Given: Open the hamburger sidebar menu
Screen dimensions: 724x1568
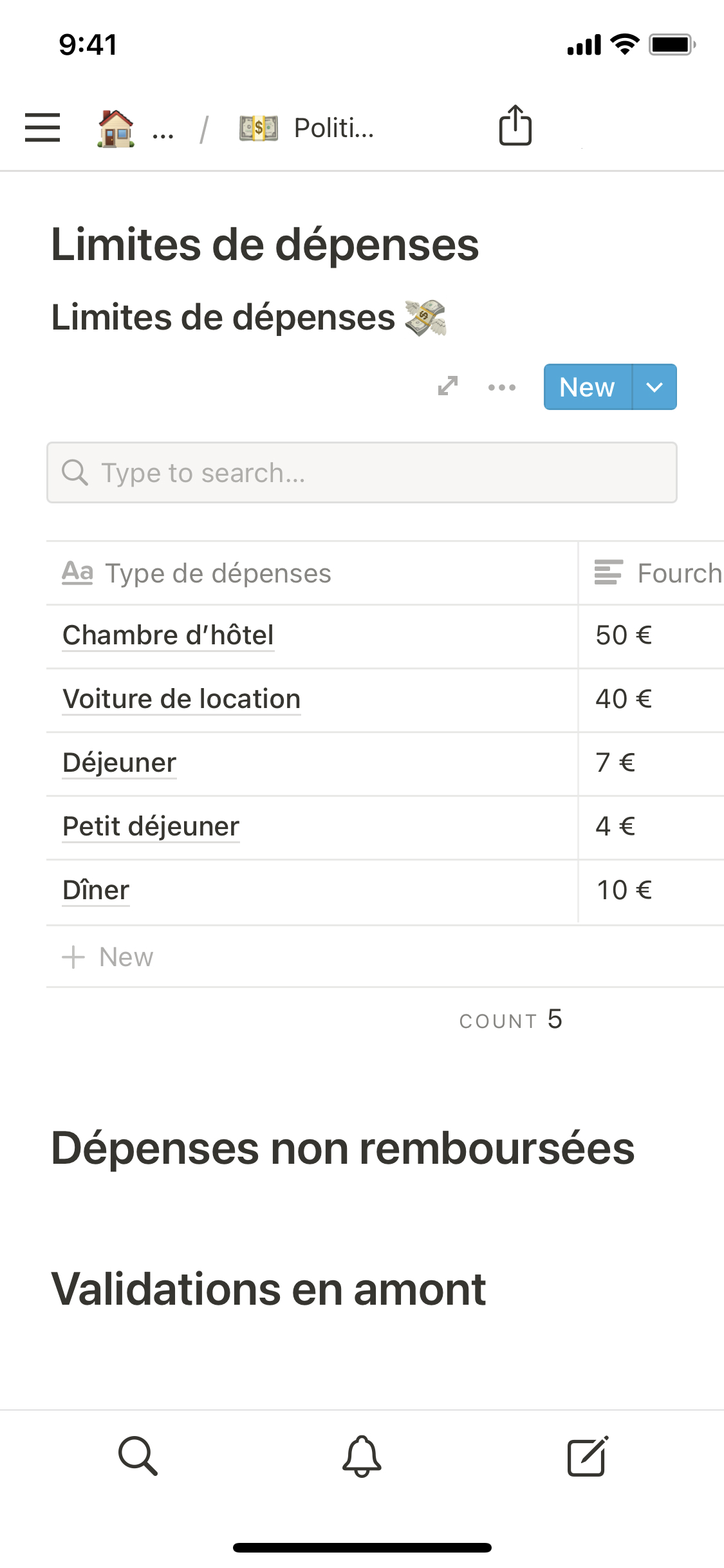Looking at the screenshot, I should (x=42, y=127).
